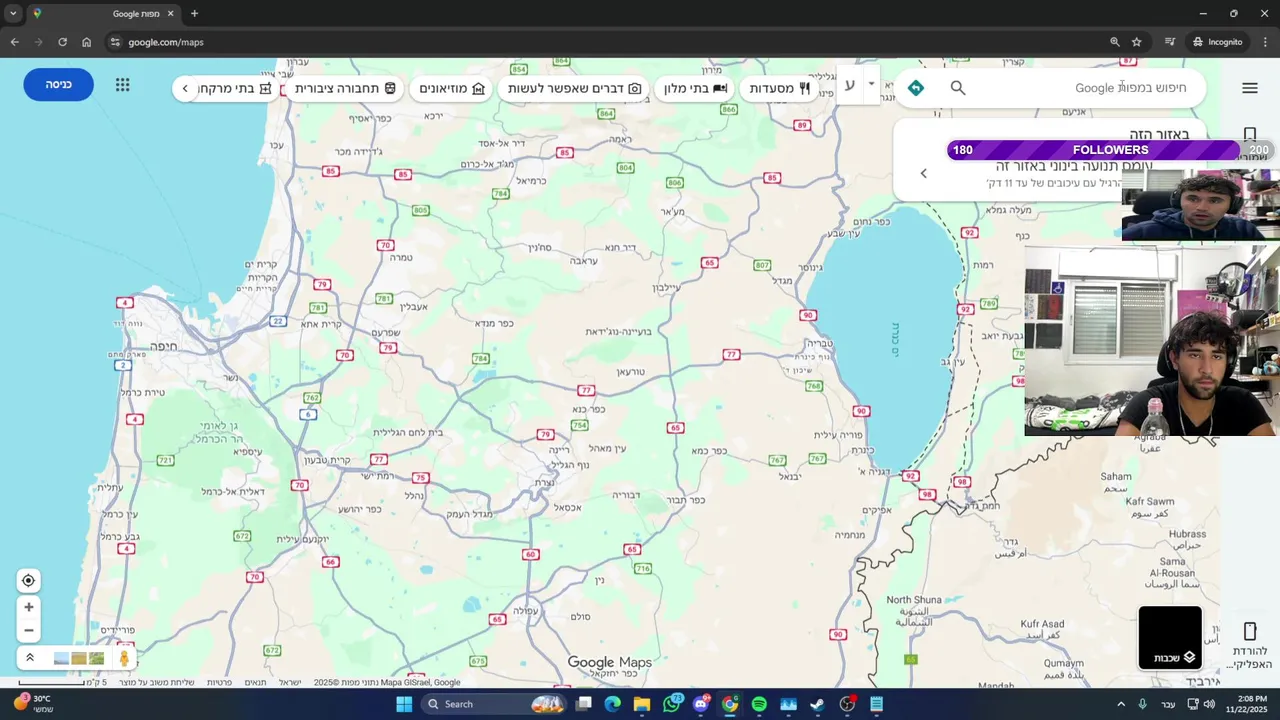The height and width of the screenshot is (720, 1280).
Task: Open the Saved bookmark icon in sidebar
Action: [x=1249, y=134]
